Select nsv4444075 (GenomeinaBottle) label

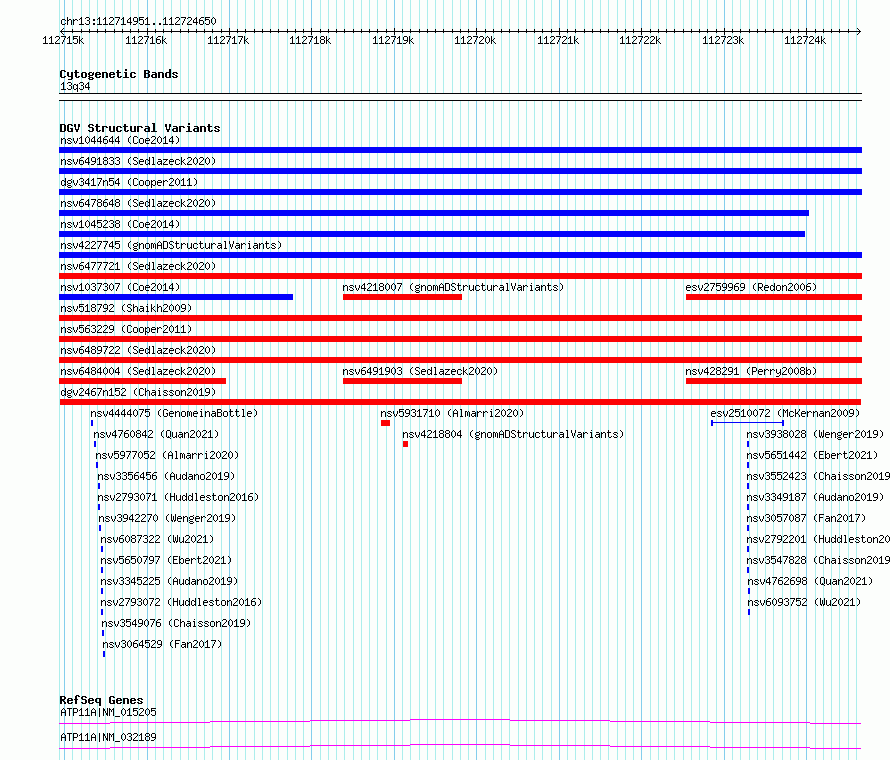pyautogui.click(x=174, y=413)
